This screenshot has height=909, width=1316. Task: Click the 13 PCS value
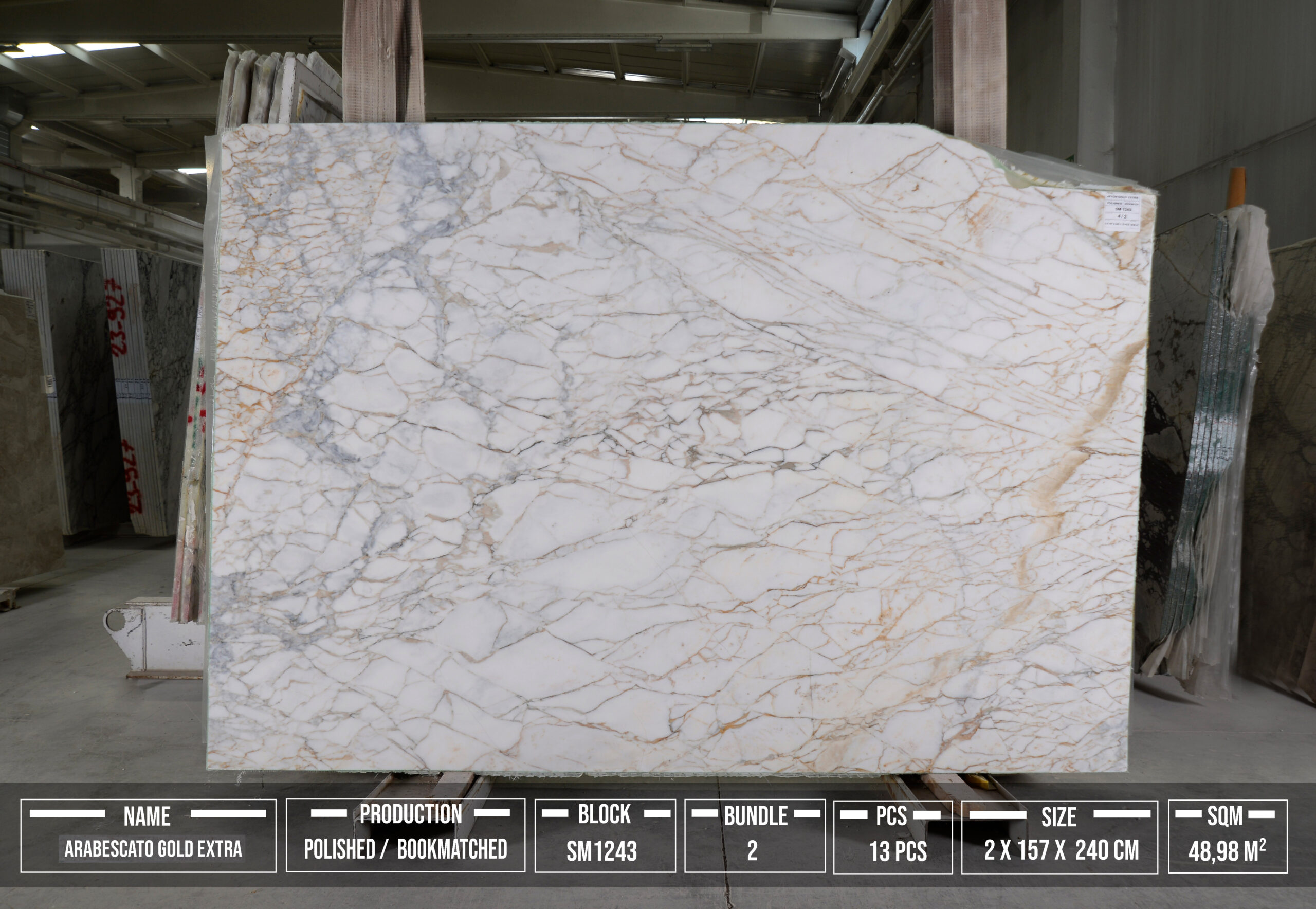(x=898, y=851)
